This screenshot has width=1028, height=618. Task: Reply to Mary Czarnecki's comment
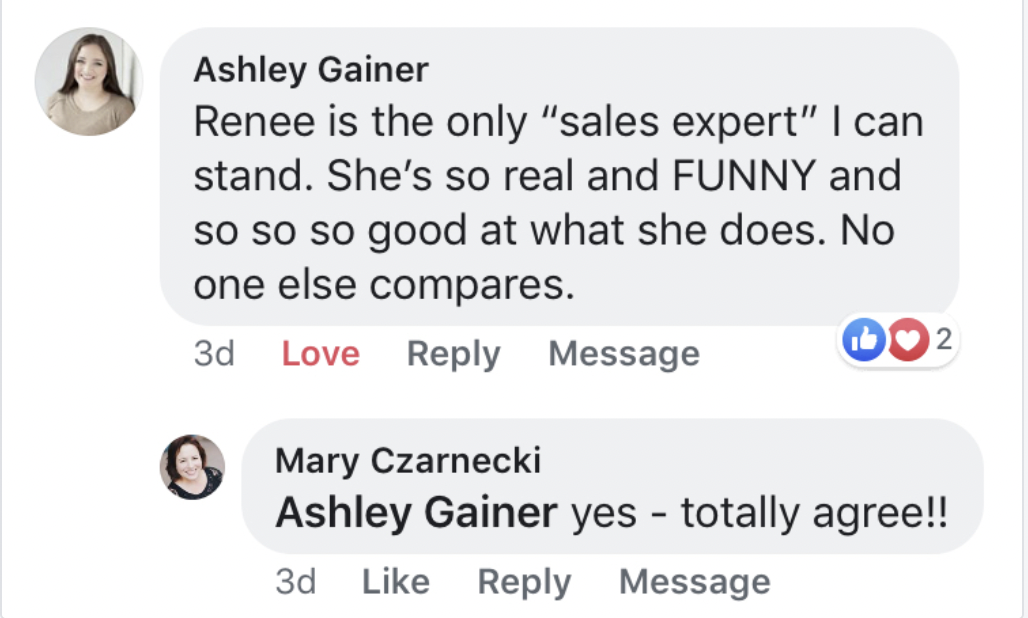pyautogui.click(x=524, y=582)
